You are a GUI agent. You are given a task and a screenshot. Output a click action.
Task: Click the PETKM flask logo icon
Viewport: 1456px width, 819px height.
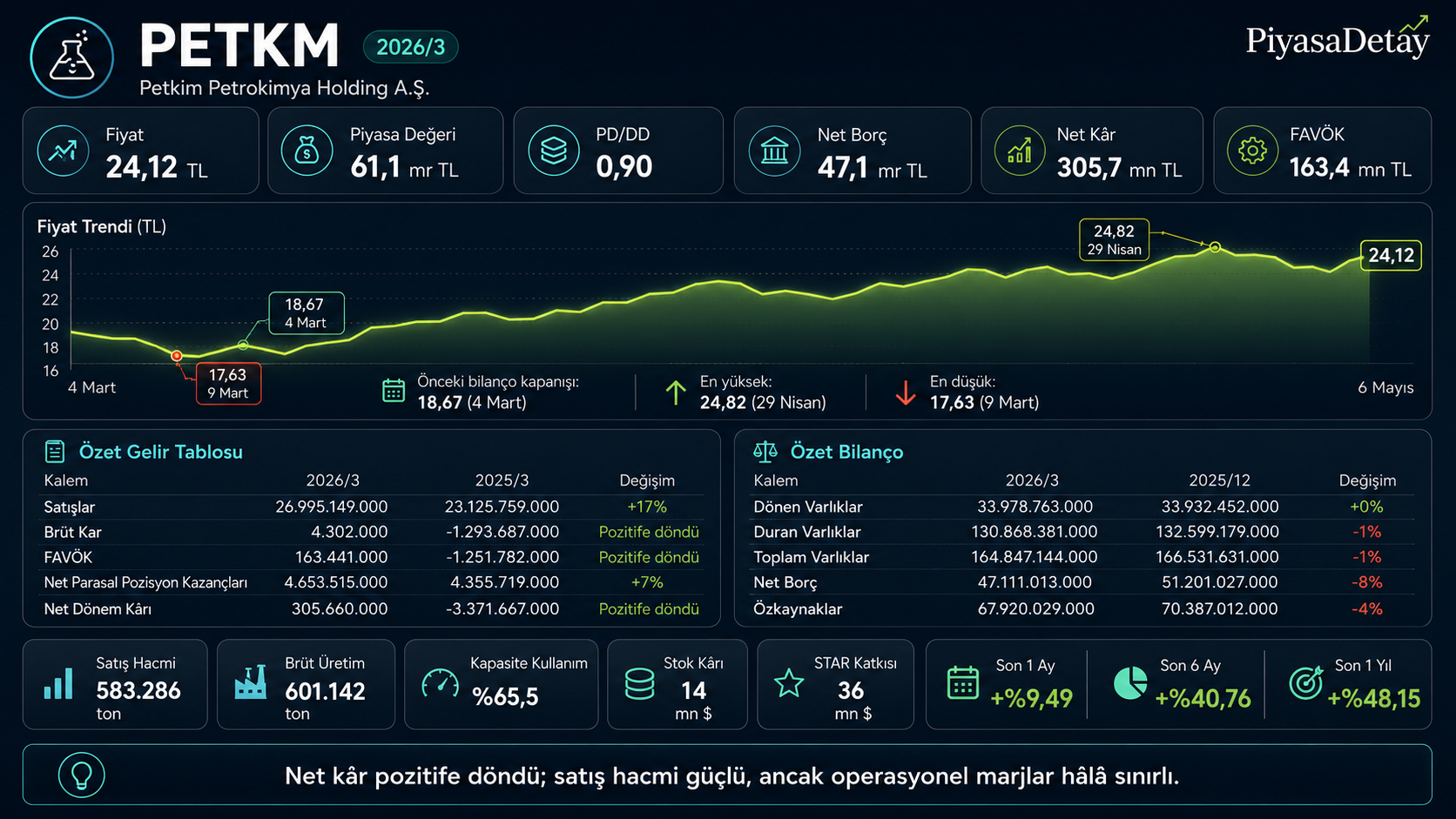click(72, 58)
